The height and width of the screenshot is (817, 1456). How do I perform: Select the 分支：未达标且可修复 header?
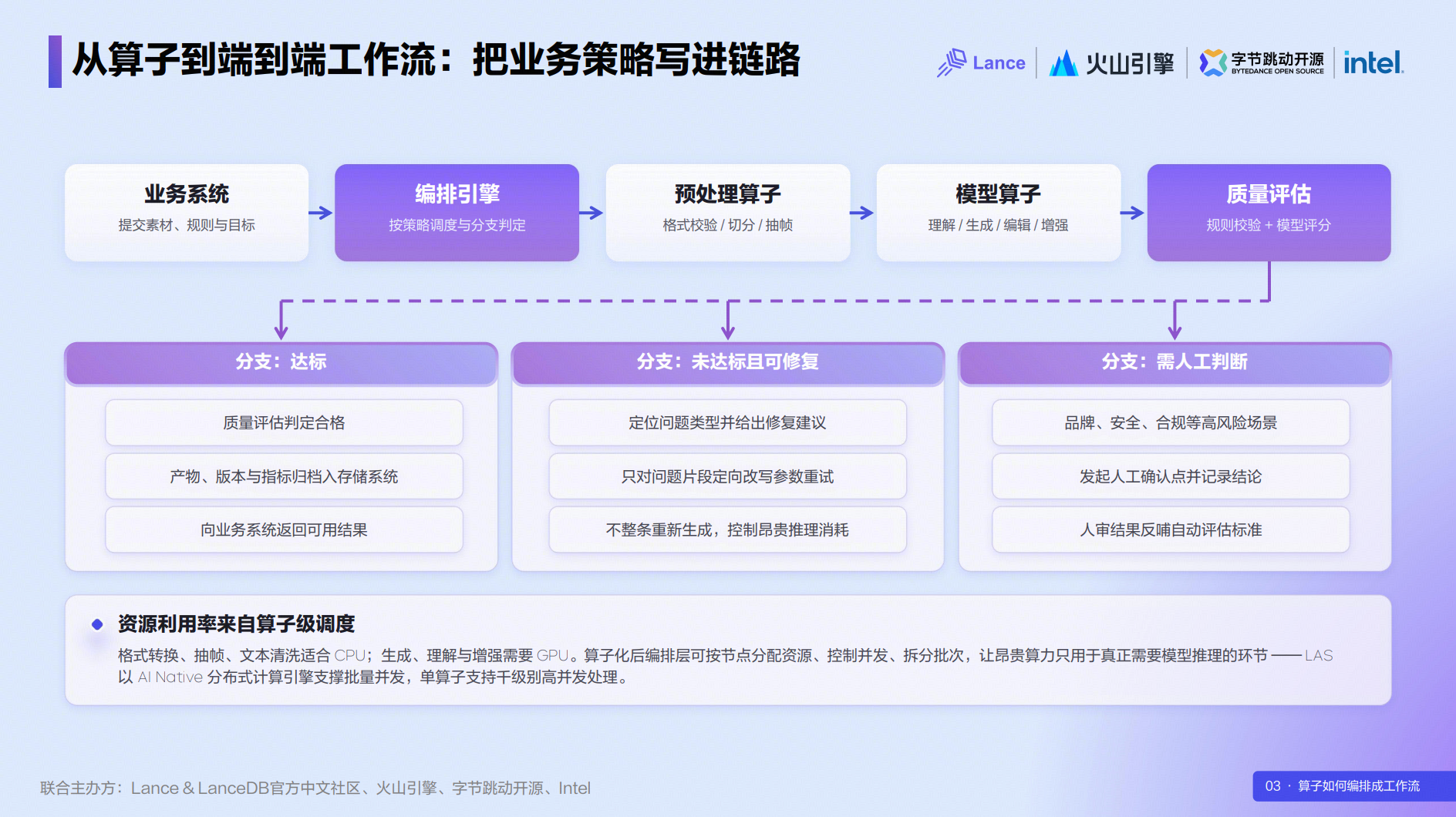pyautogui.click(x=728, y=363)
